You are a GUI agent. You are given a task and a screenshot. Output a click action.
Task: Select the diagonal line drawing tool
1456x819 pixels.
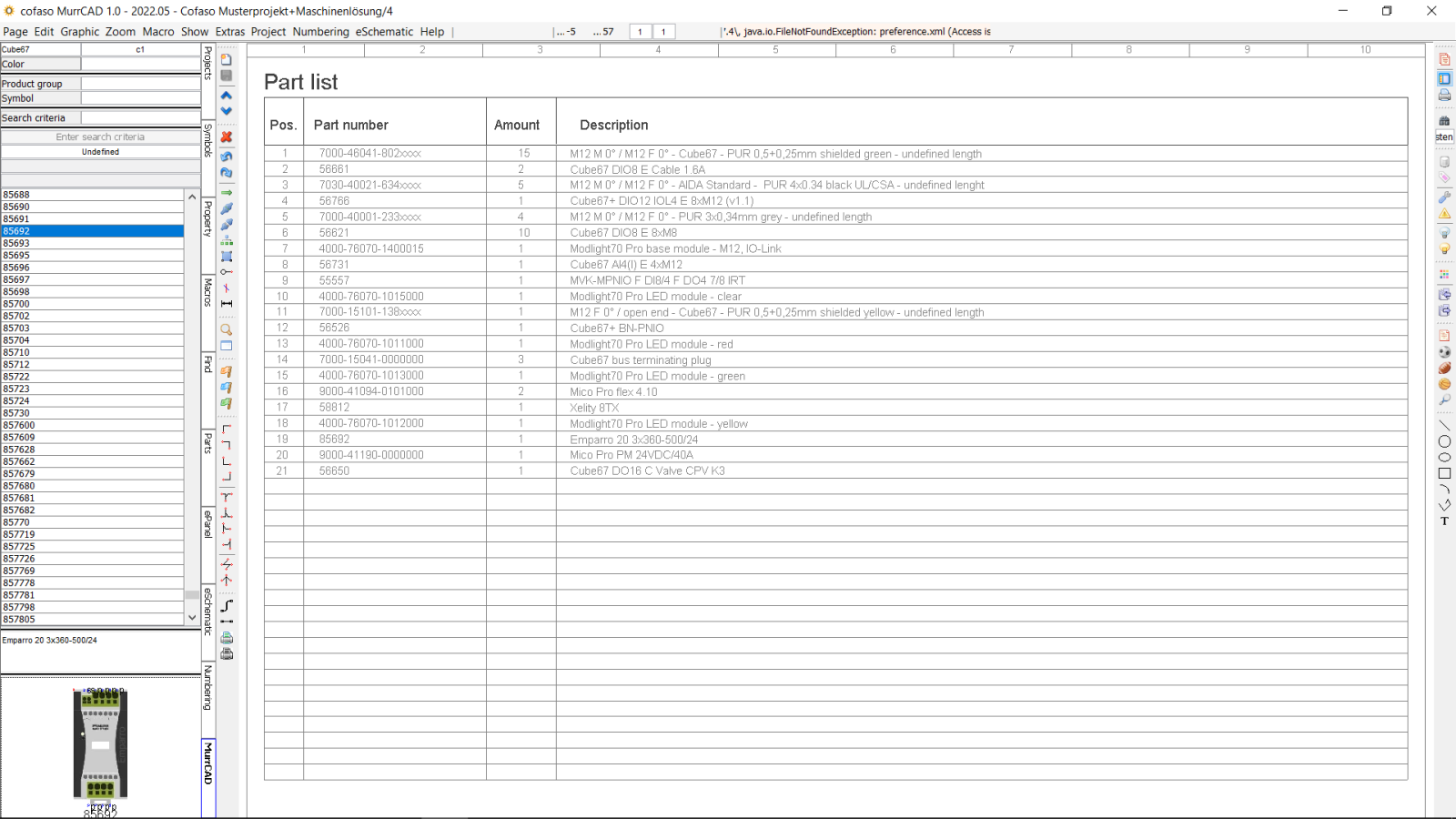pyautogui.click(x=1444, y=425)
